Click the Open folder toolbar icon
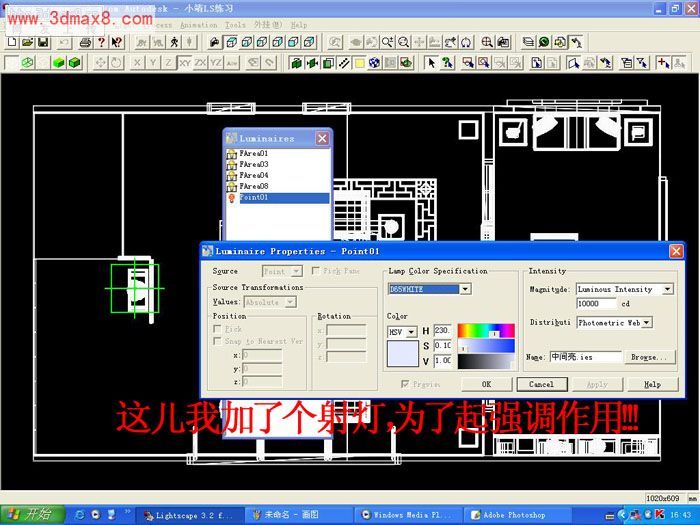 click(x=28, y=42)
